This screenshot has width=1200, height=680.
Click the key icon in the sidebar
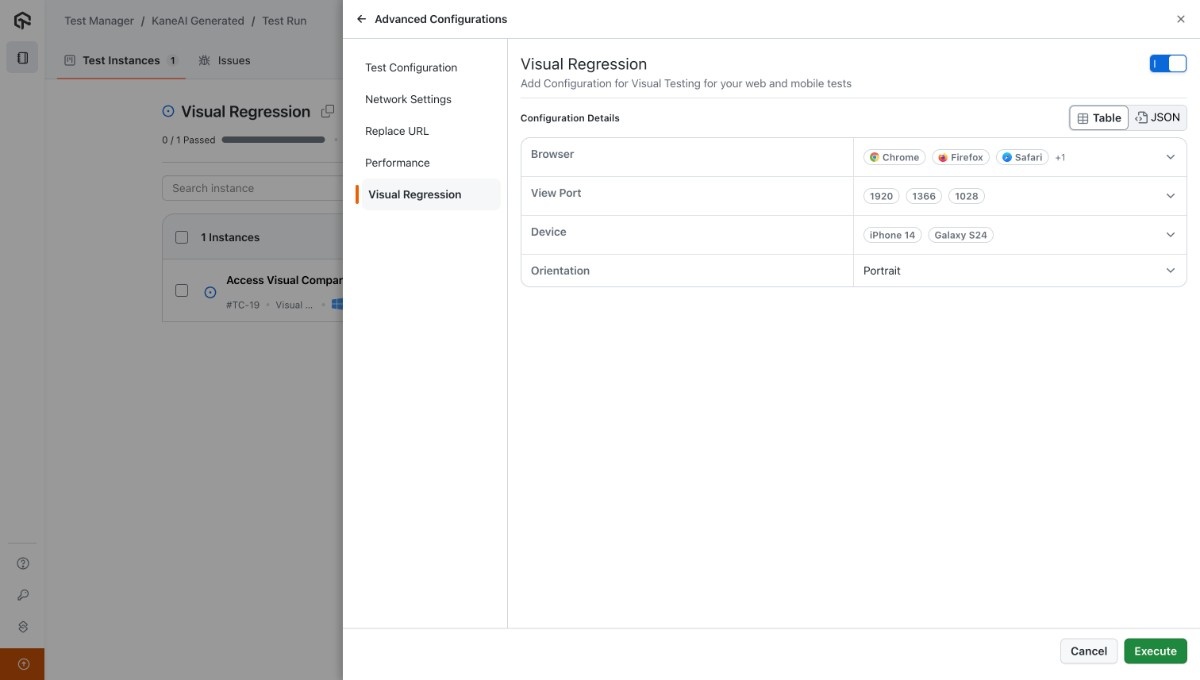[x=22, y=594]
